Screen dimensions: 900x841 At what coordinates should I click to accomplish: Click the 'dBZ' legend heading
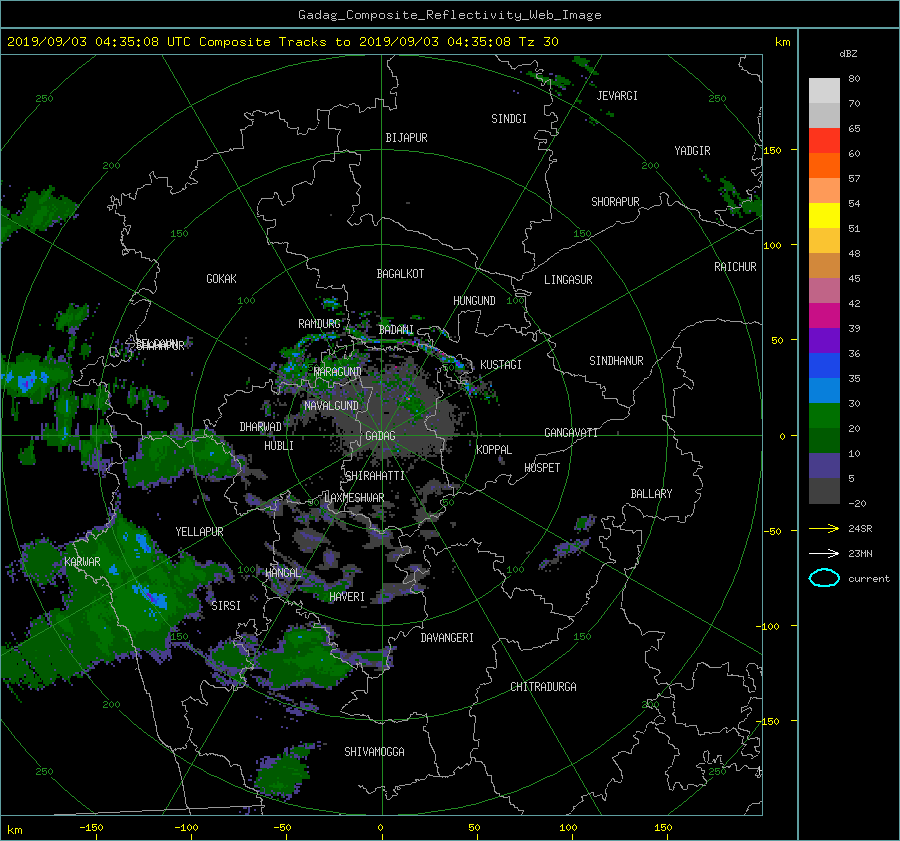pos(848,53)
